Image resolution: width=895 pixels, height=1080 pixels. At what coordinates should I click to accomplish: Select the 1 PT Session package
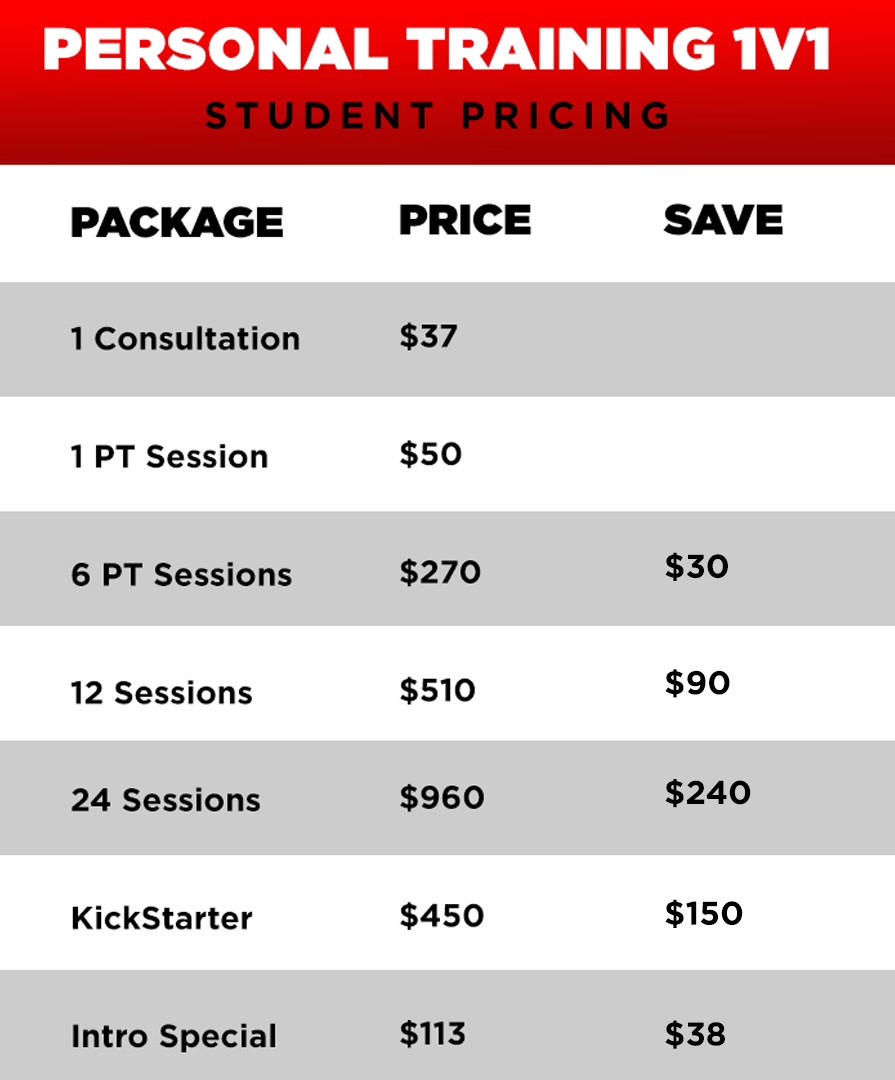(x=169, y=457)
